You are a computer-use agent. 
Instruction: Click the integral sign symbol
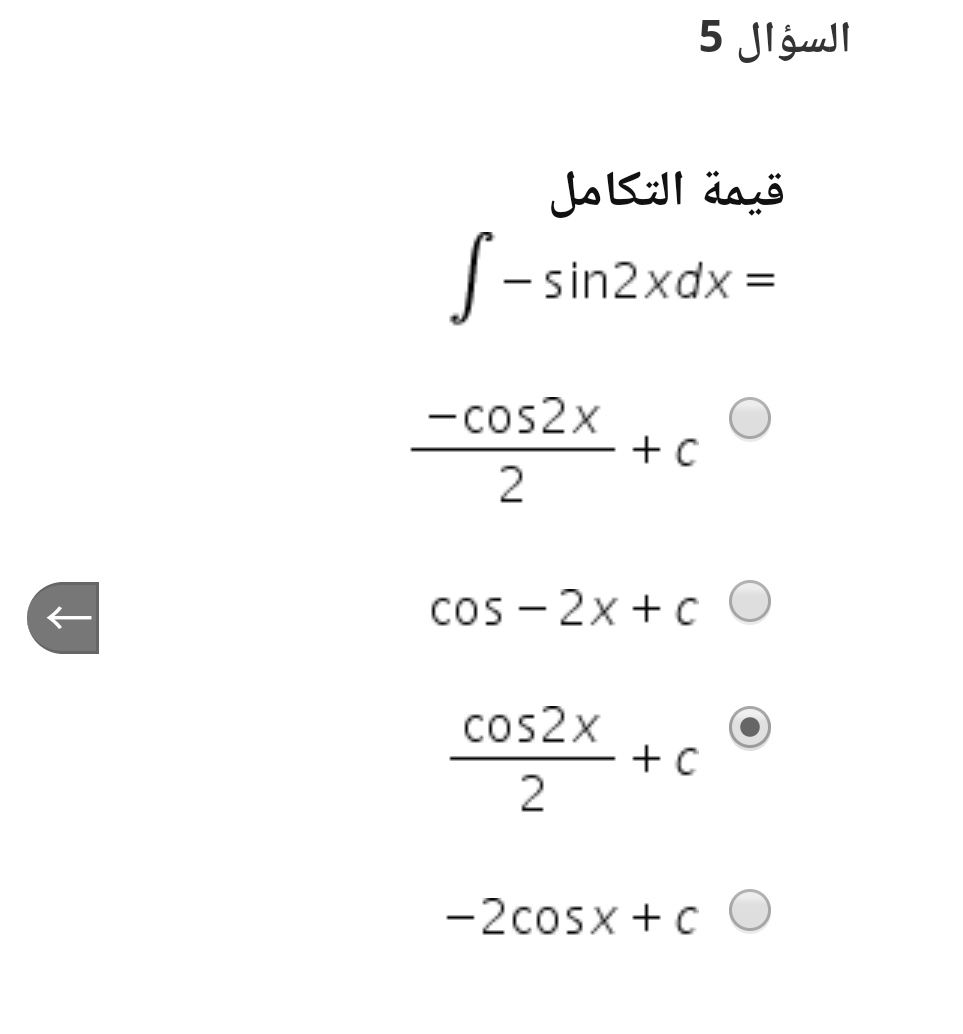pos(470,278)
